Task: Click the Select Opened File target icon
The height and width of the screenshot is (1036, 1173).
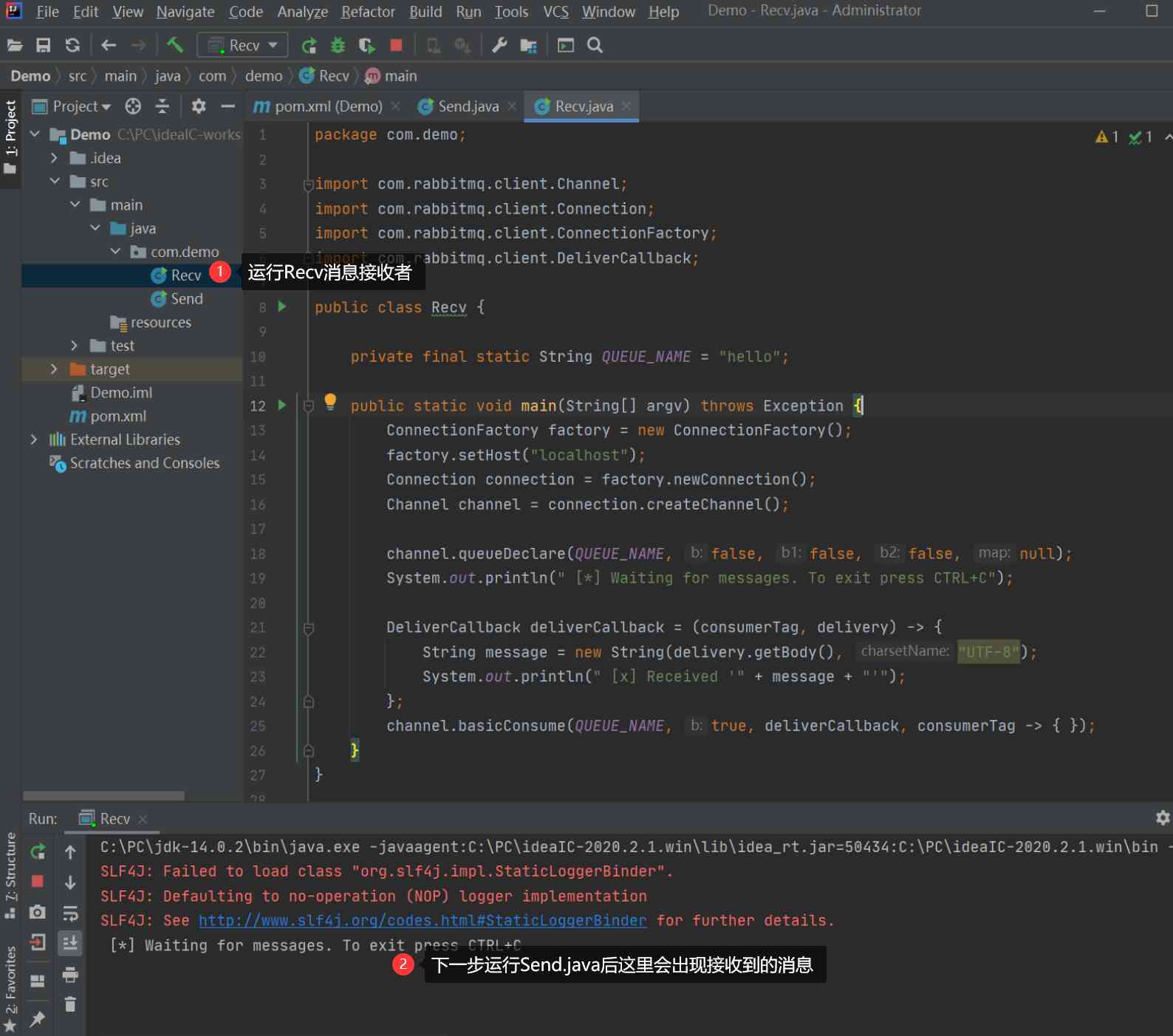Action: 133,106
